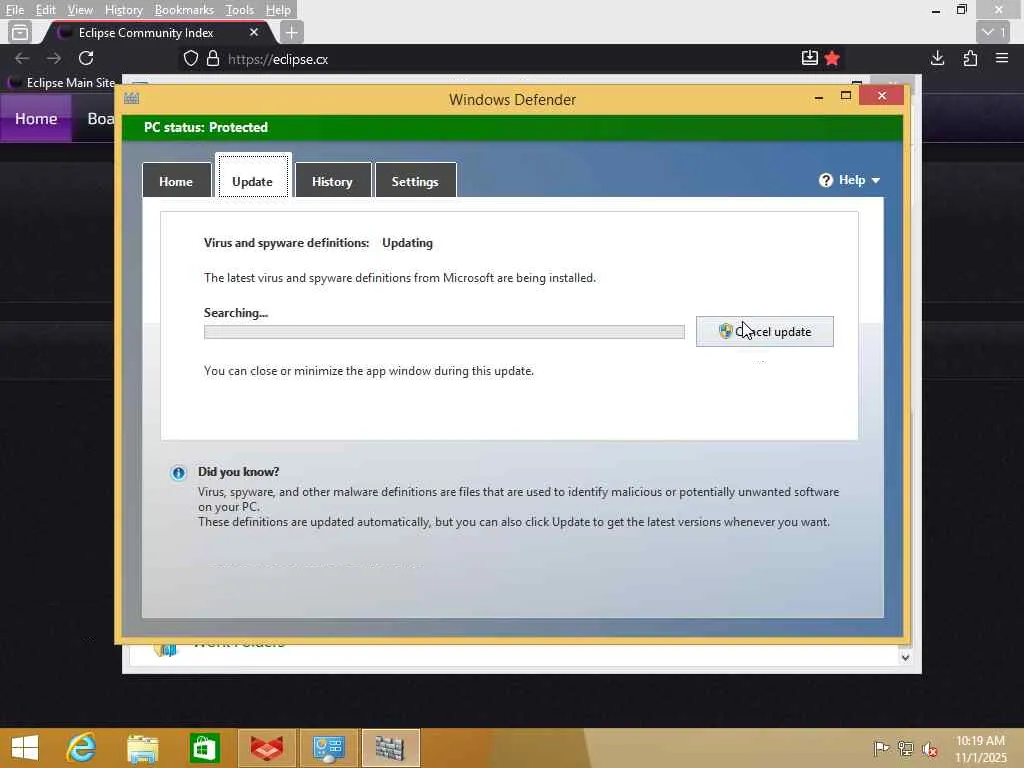Open the History tab in Windows Defender

click(x=332, y=181)
